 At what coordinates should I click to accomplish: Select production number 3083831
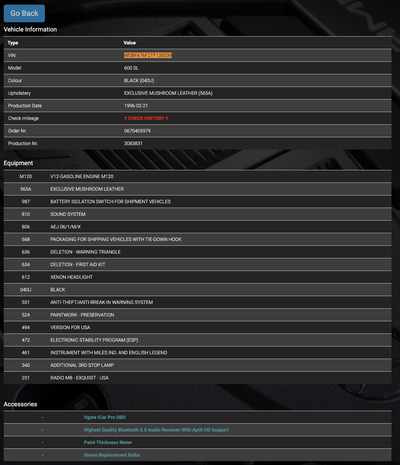click(133, 143)
